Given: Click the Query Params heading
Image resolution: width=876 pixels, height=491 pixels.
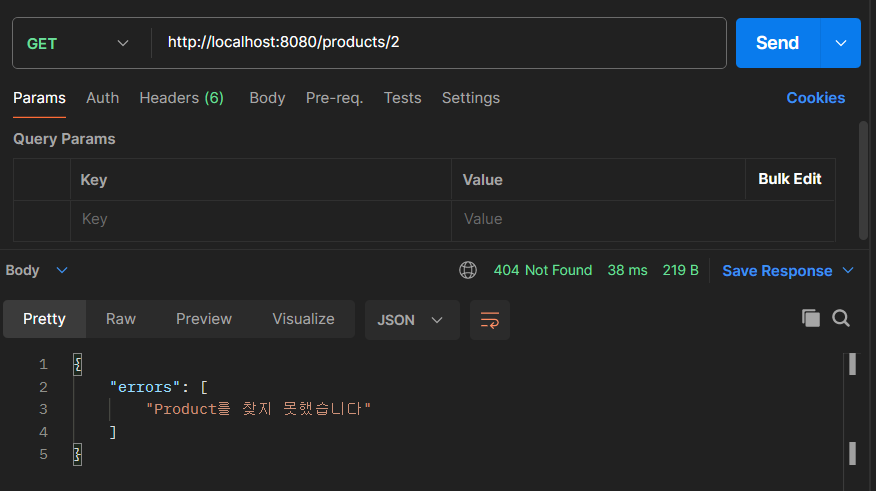Looking at the screenshot, I should click(64, 139).
